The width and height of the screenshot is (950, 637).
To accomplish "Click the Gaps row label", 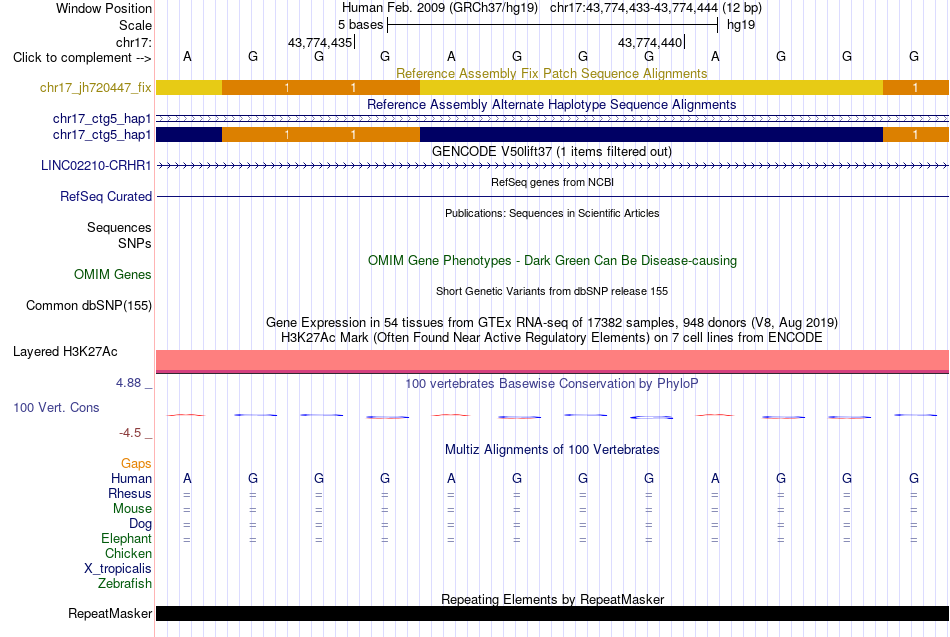I will (x=136, y=464).
